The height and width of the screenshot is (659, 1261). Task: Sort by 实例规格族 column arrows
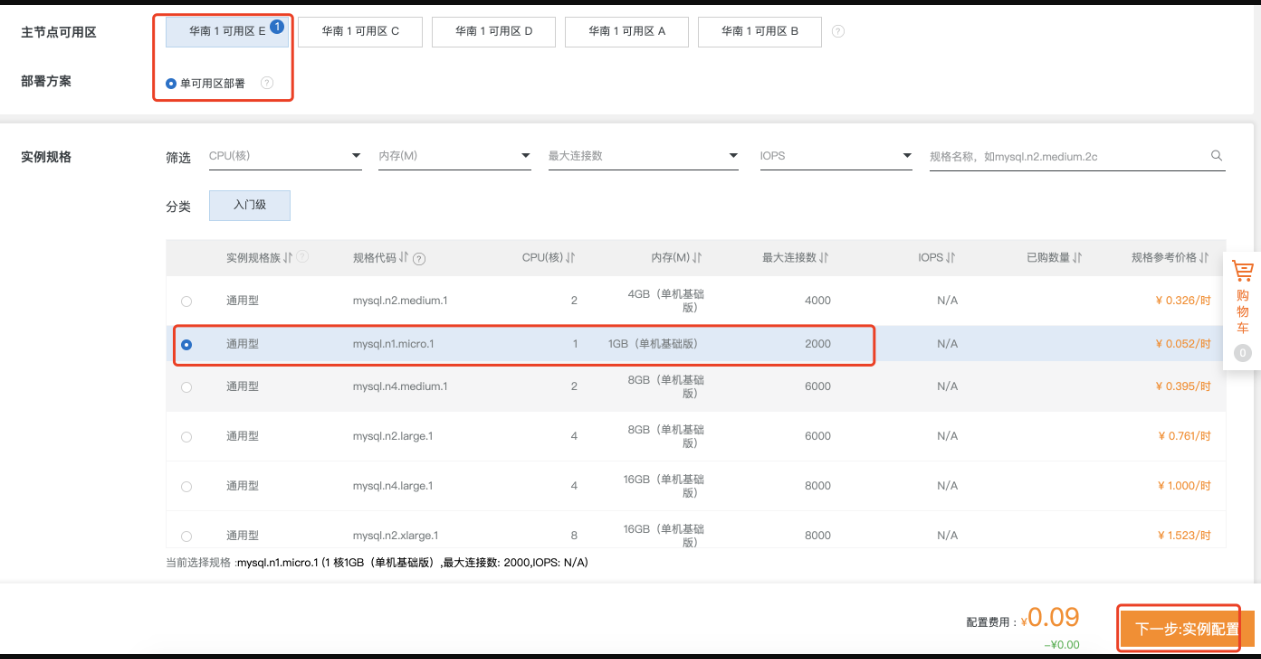[288, 257]
